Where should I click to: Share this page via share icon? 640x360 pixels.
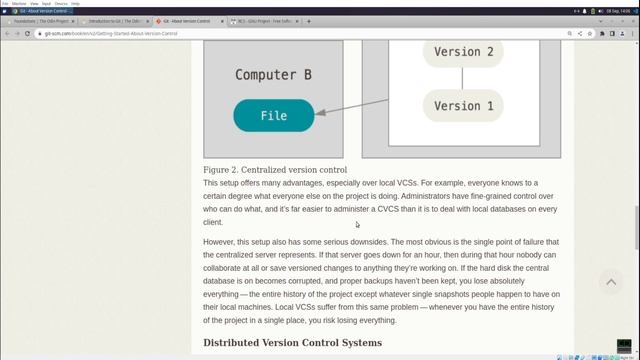[580, 33]
